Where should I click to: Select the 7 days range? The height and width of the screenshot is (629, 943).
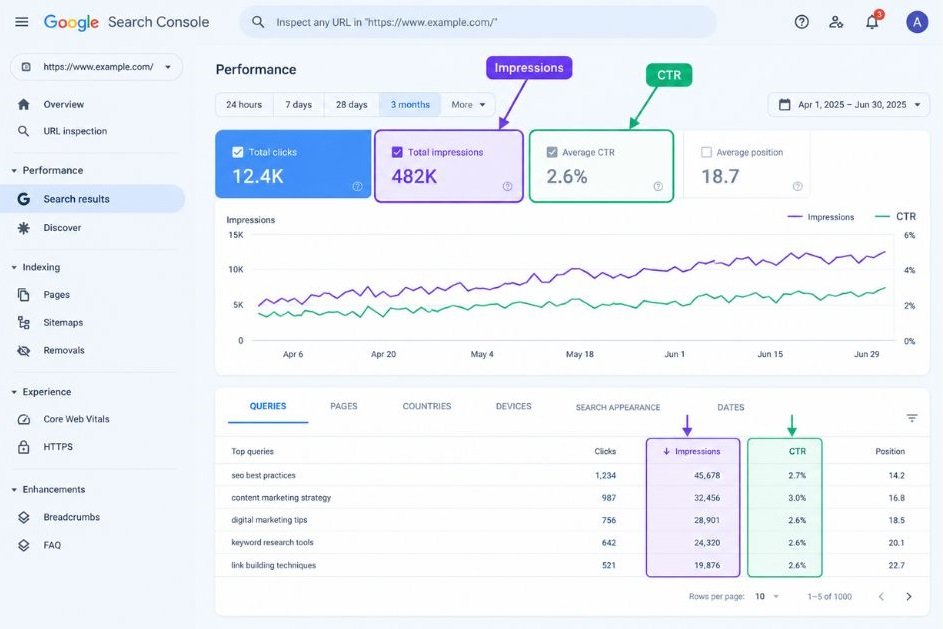pyautogui.click(x=298, y=105)
